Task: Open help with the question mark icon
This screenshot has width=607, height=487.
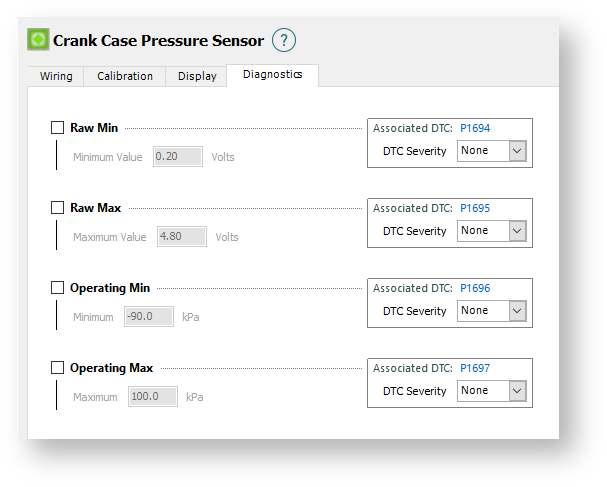Action: 285,40
